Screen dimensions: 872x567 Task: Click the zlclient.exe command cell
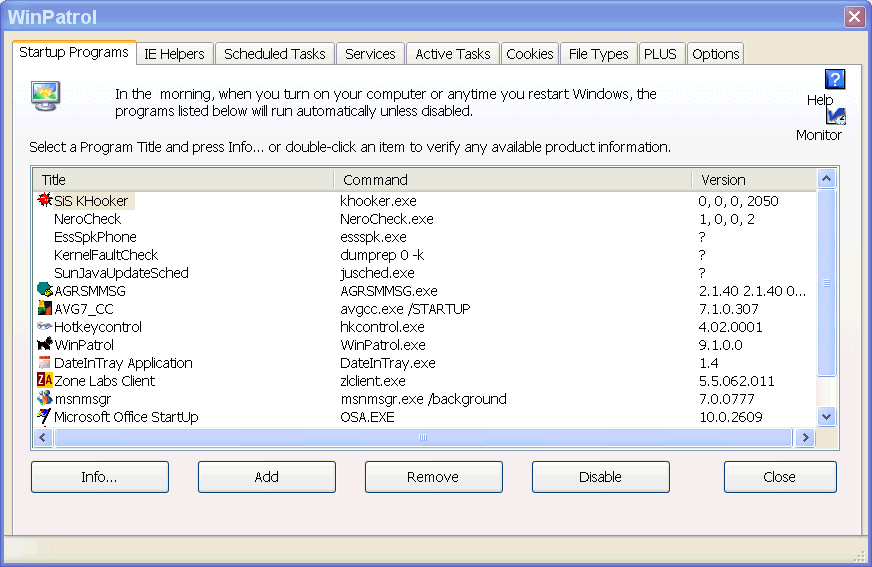[x=373, y=381]
